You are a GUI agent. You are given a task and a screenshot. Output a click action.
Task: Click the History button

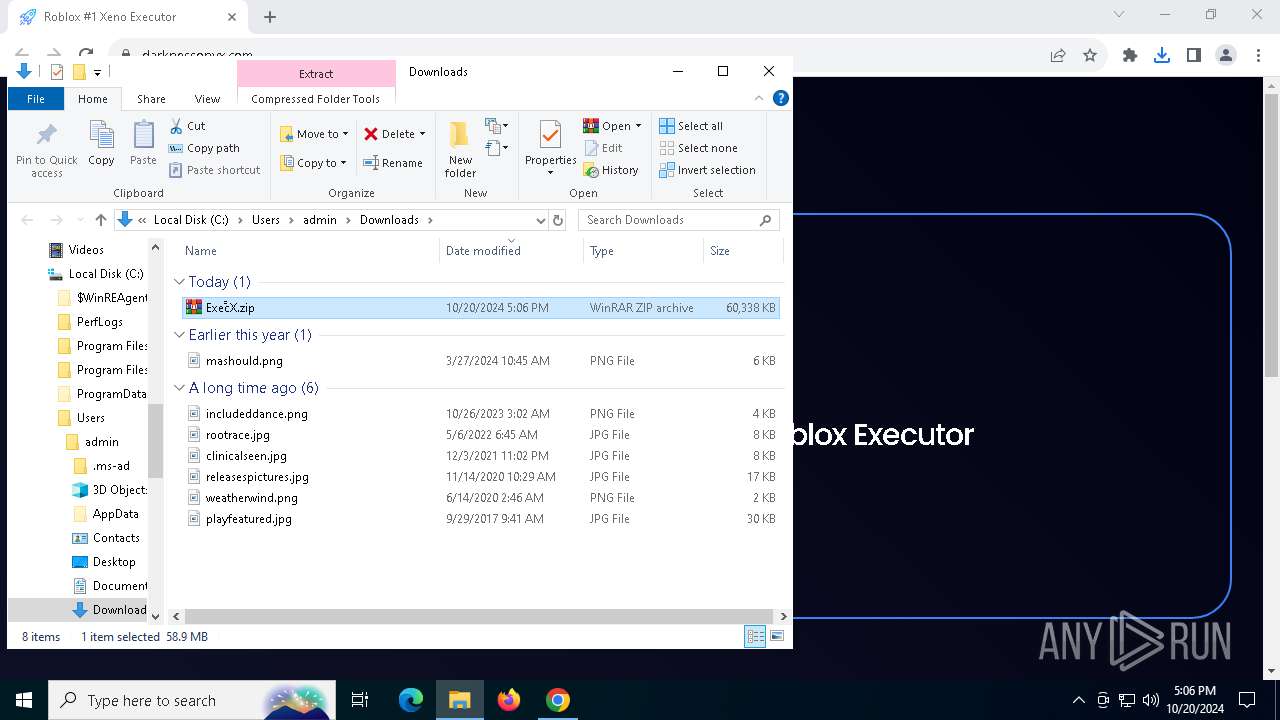coord(611,170)
